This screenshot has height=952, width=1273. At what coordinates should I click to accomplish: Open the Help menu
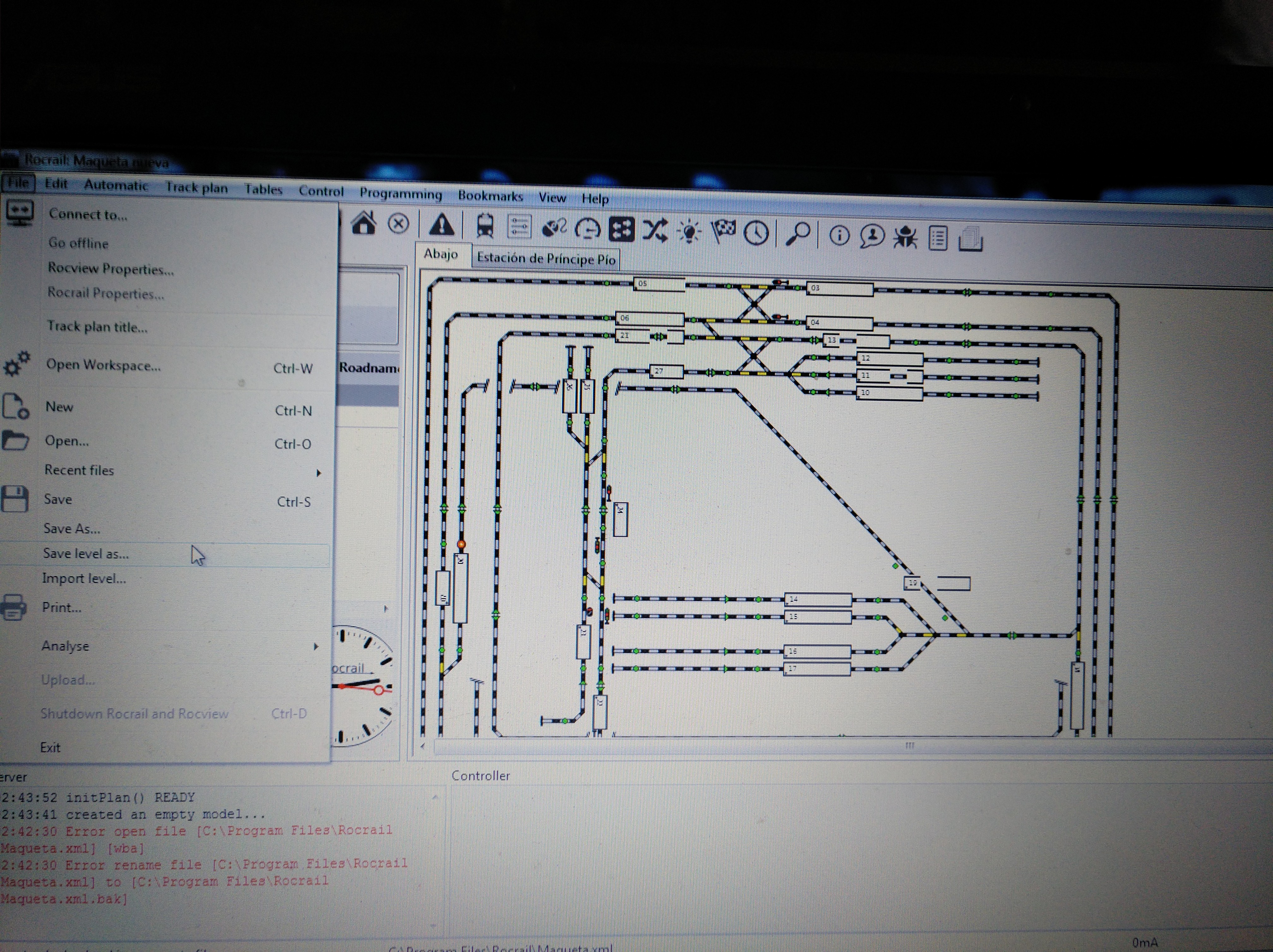point(595,199)
